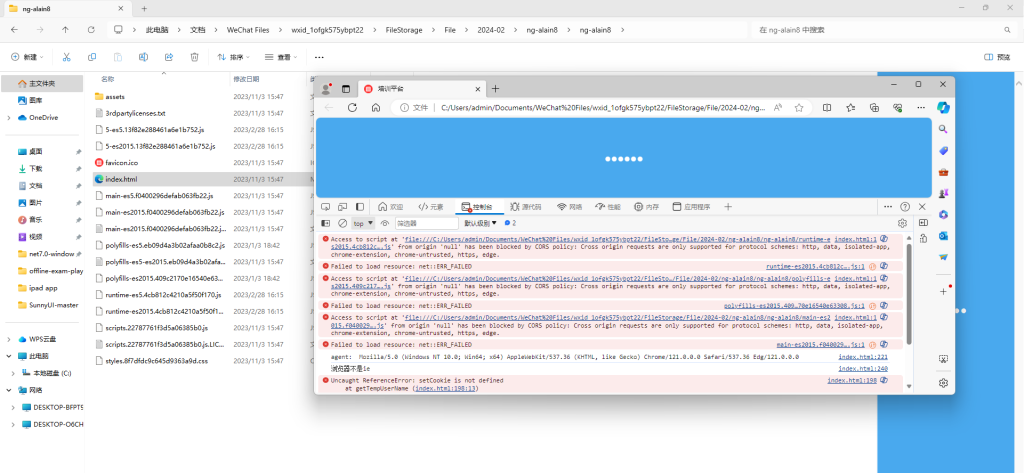The width and height of the screenshot is (1024, 473).
Task: Open Edge settings and more menu
Action: coord(921,108)
